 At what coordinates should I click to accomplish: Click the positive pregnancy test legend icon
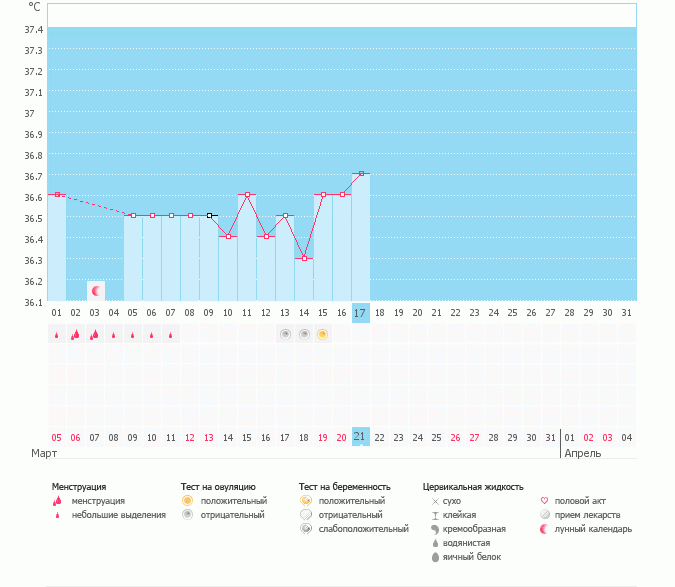[307, 501]
